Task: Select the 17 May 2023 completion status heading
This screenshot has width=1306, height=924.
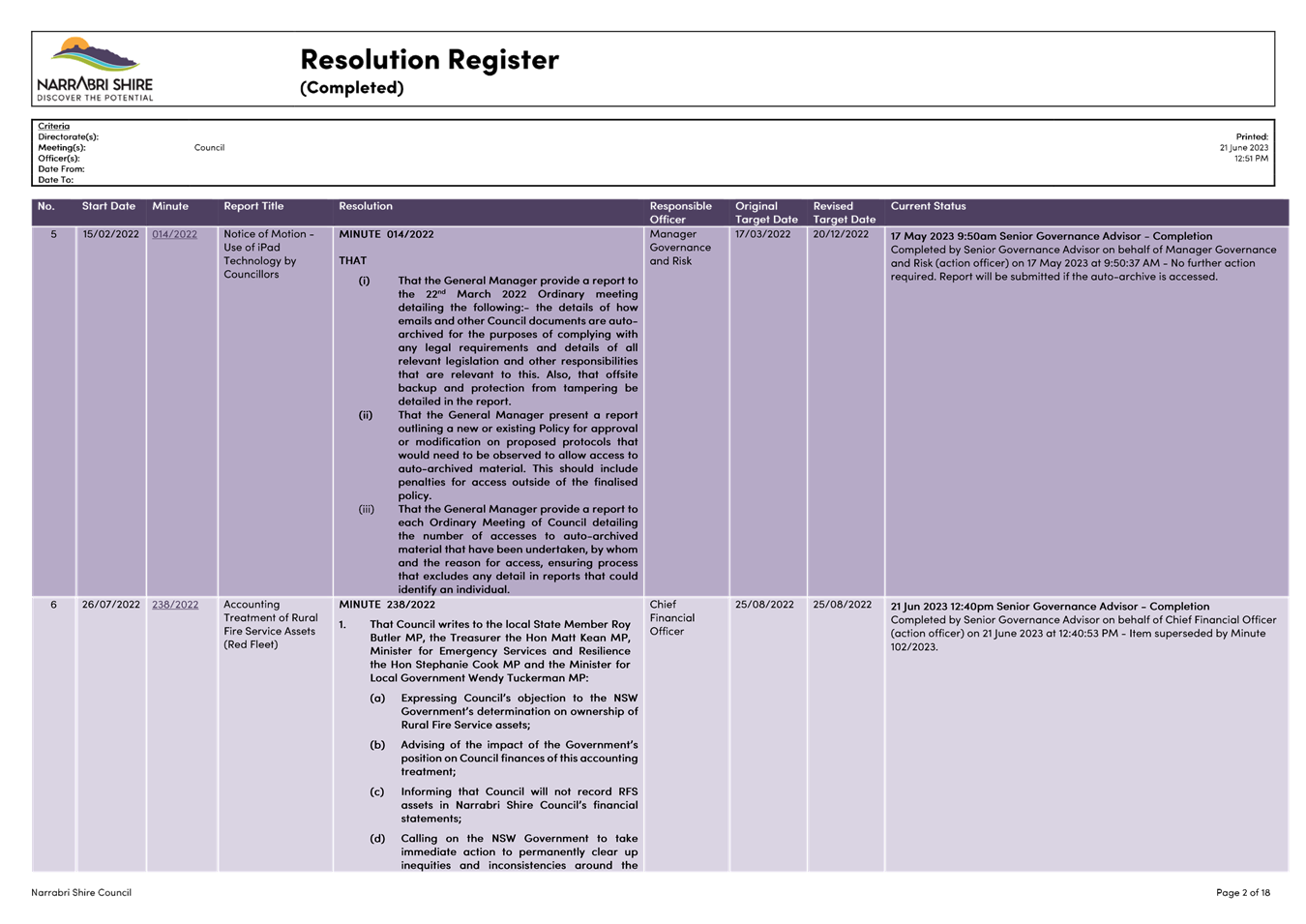Action: pyautogui.click(x=1051, y=236)
